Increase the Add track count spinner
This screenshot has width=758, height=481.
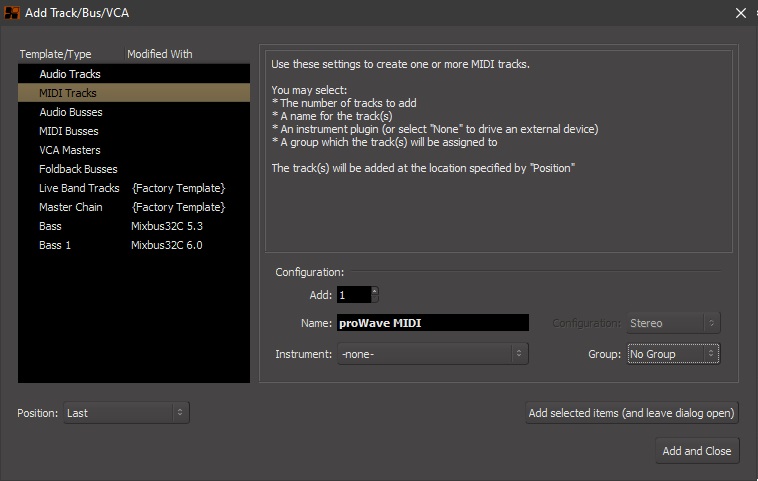pos(374,291)
